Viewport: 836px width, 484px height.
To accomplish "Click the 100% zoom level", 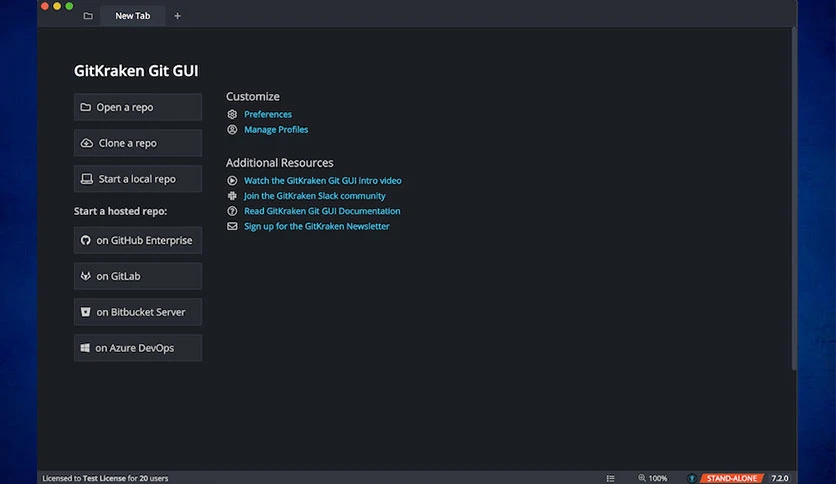I will [x=657, y=478].
